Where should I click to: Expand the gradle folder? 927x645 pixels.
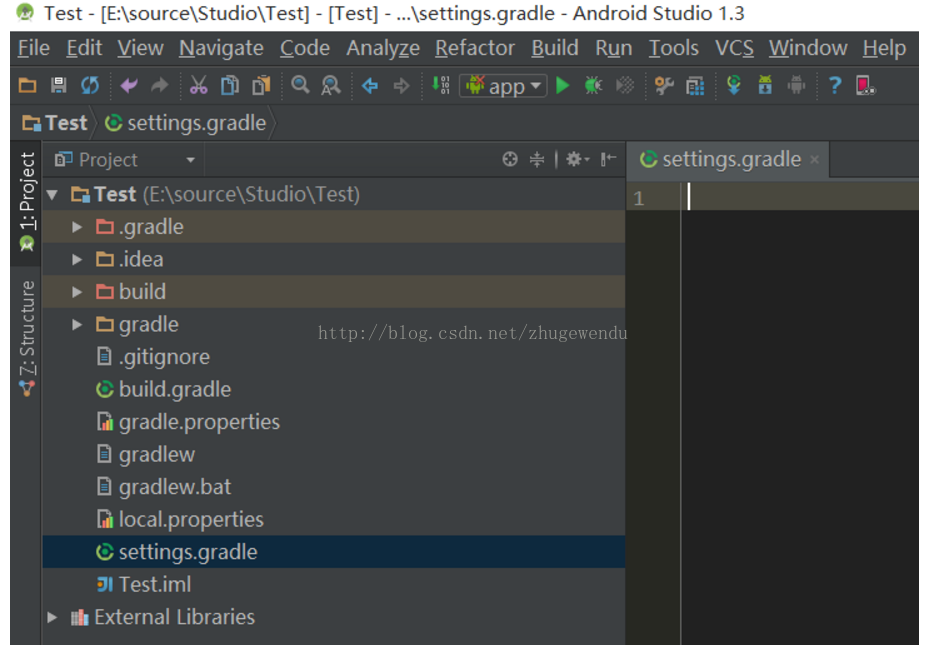click(x=77, y=325)
